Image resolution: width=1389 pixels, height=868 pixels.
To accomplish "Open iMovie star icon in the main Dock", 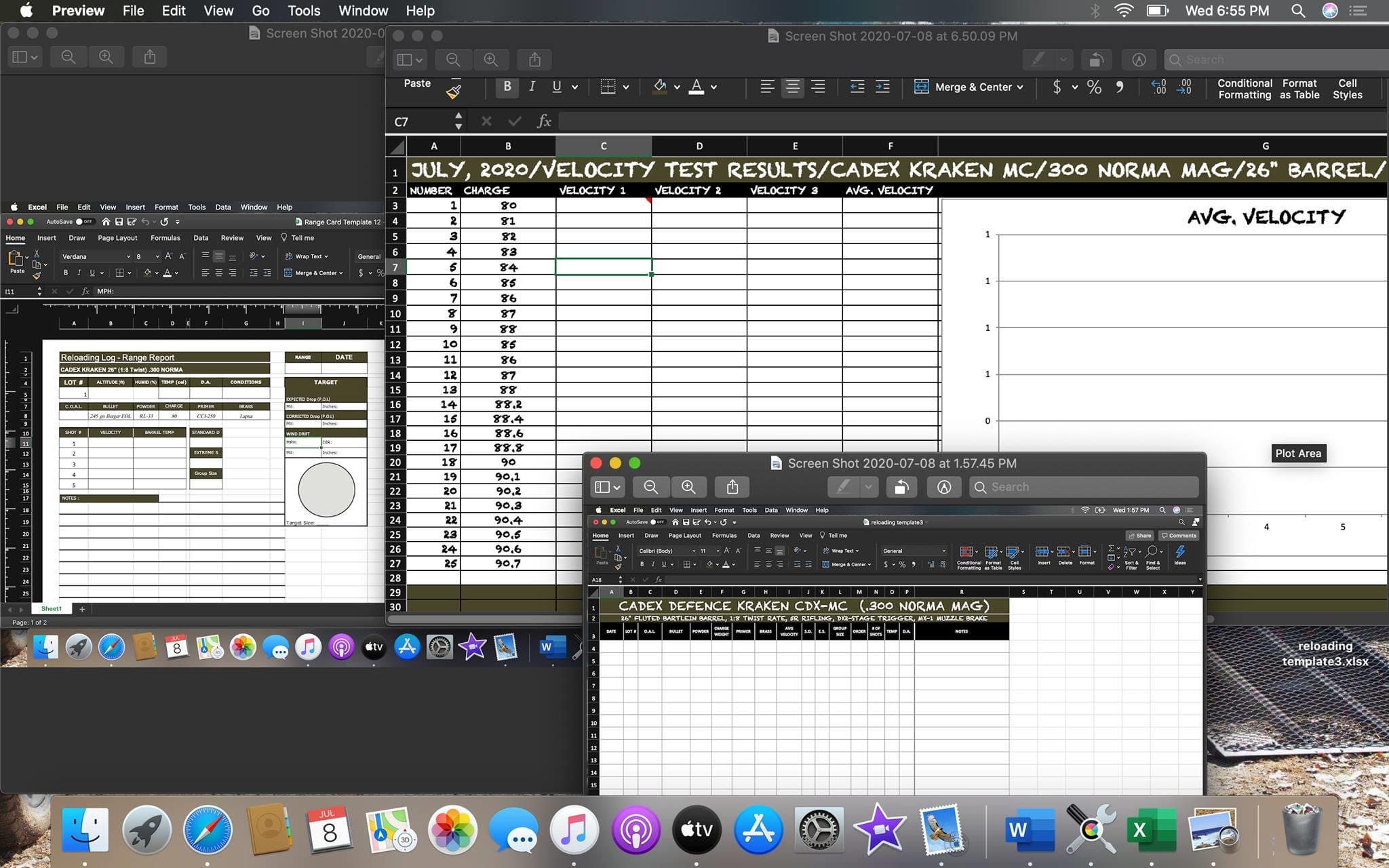I will click(880, 829).
